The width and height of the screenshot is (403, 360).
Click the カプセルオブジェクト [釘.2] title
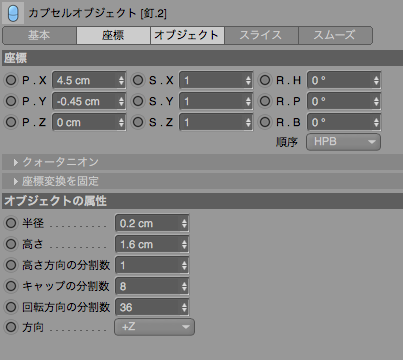[x=97, y=13]
